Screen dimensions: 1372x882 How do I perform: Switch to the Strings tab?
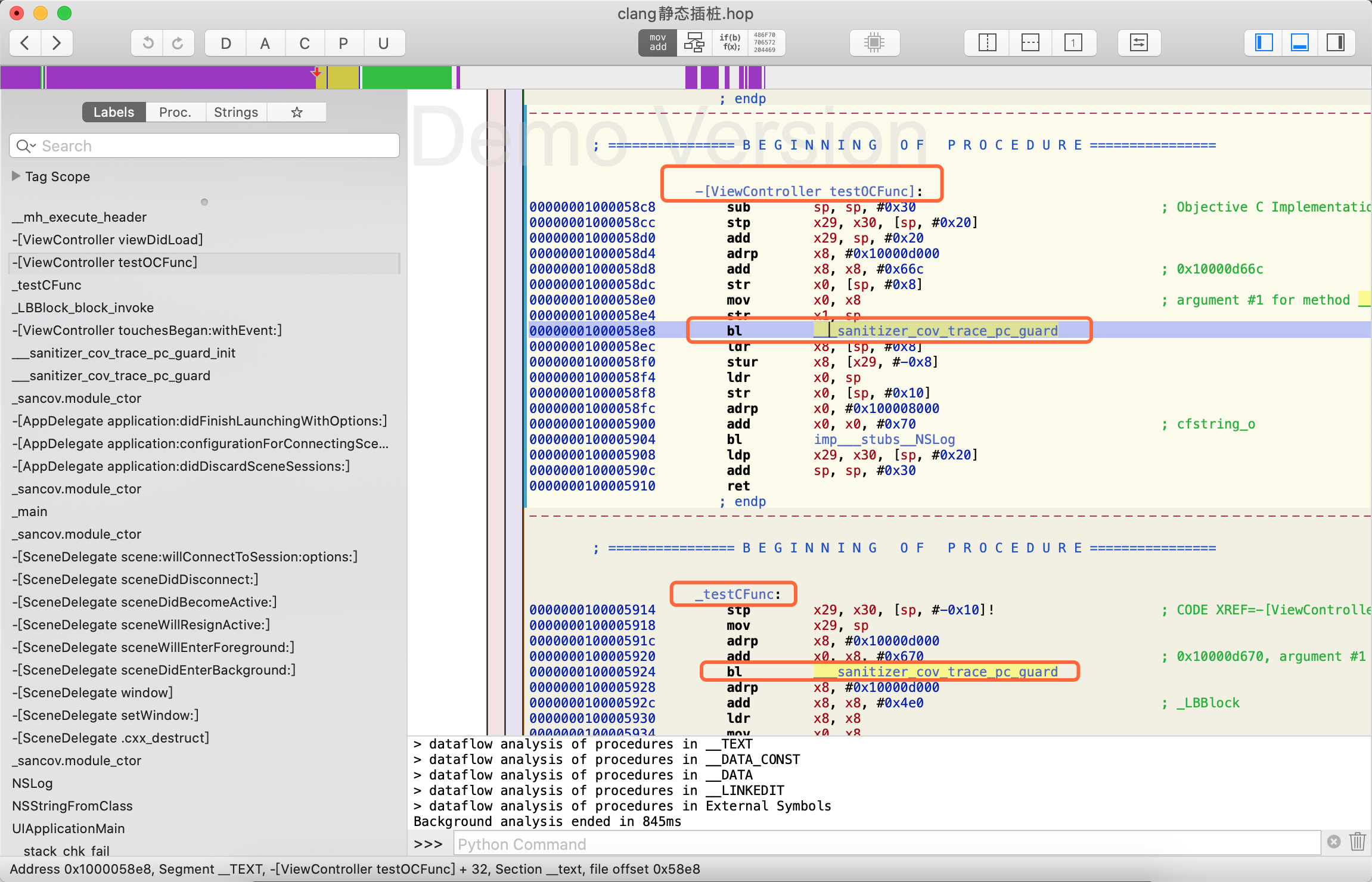point(236,112)
